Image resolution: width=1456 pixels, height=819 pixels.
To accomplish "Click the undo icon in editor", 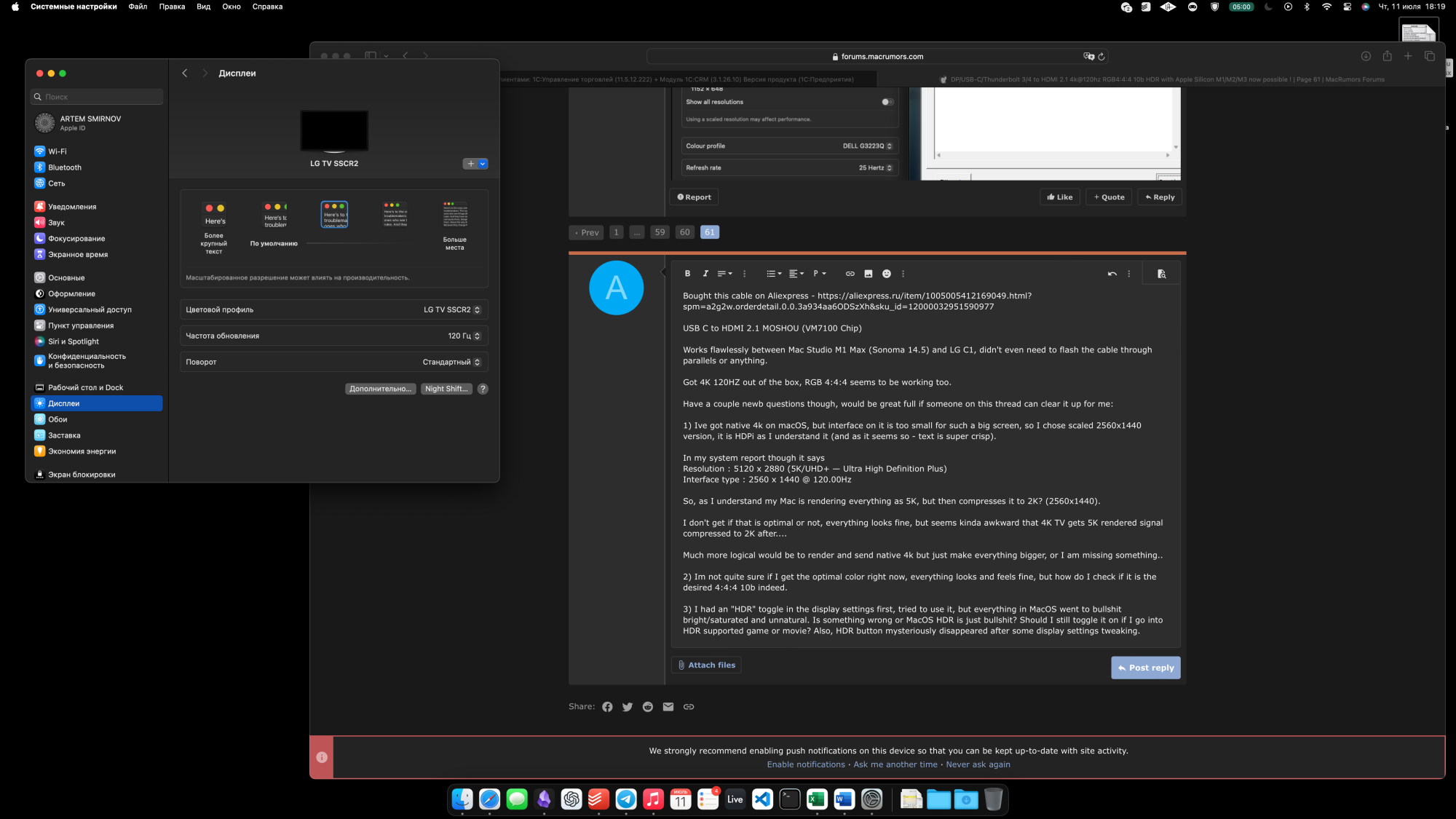I will click(1112, 274).
